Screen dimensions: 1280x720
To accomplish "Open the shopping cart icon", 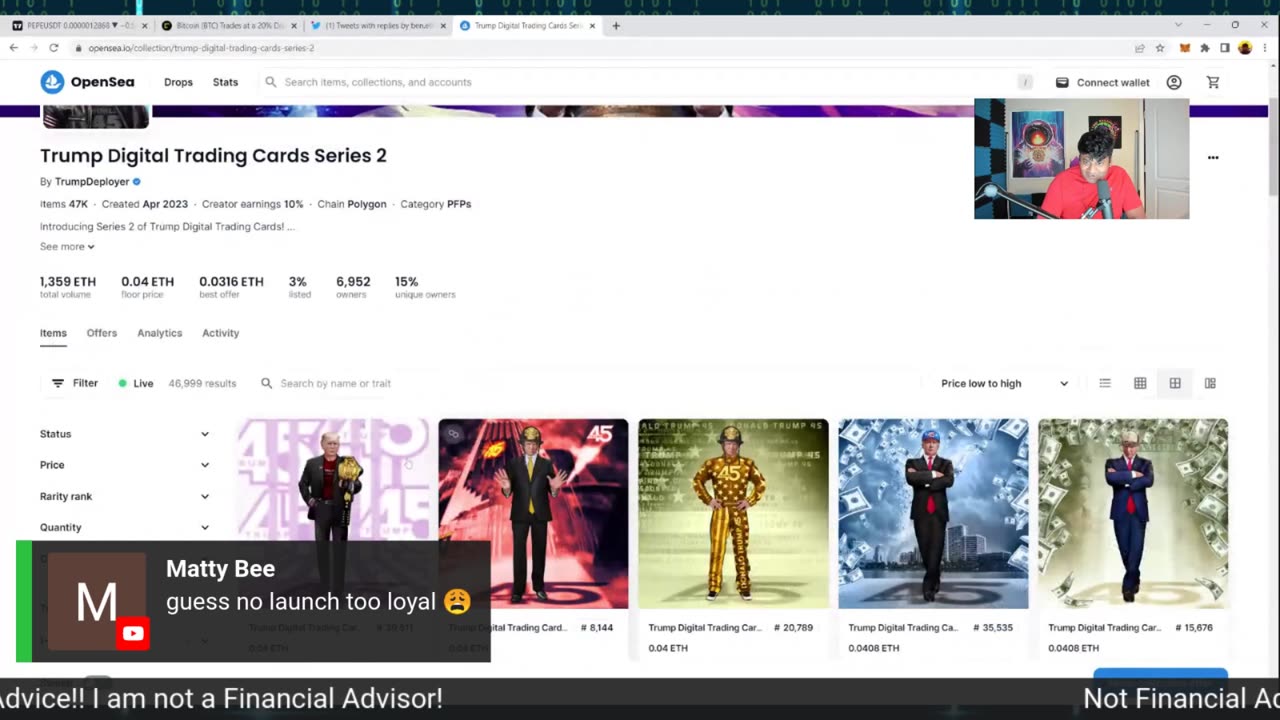I will coord(1213,82).
